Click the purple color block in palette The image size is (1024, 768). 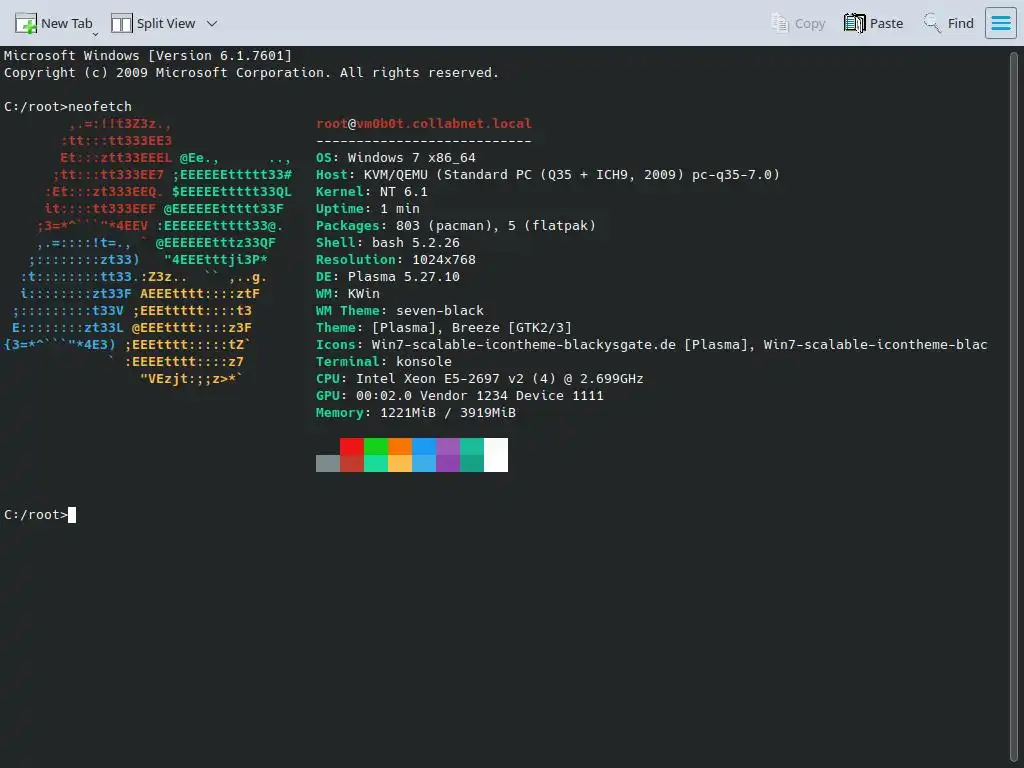(448, 446)
